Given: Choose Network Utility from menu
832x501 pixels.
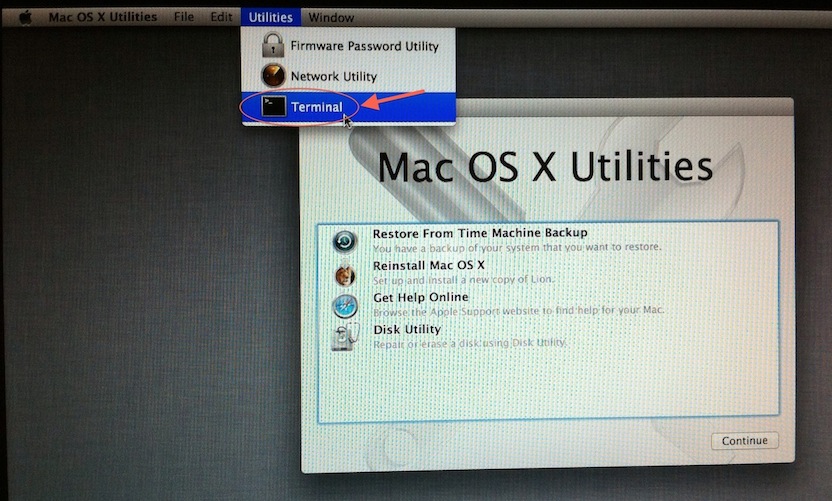Looking at the screenshot, I should point(348,76).
